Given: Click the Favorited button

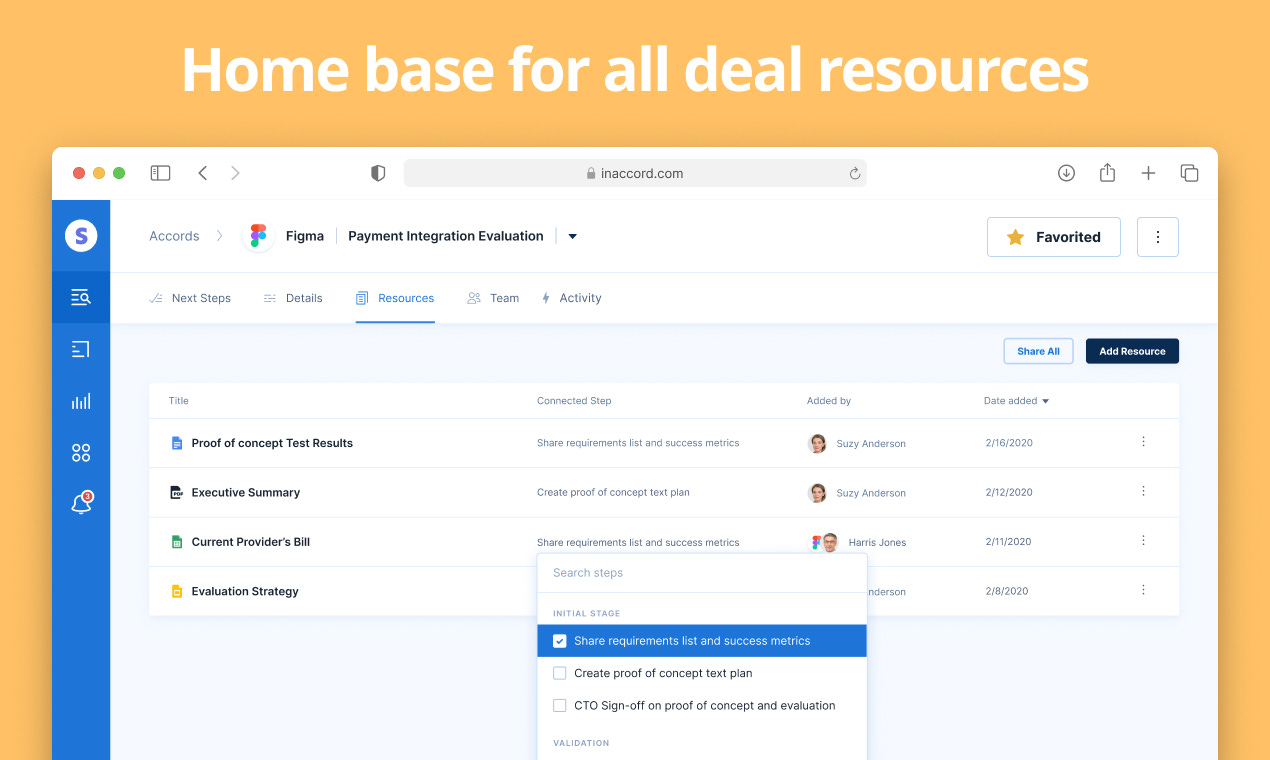Looking at the screenshot, I should point(1054,237).
